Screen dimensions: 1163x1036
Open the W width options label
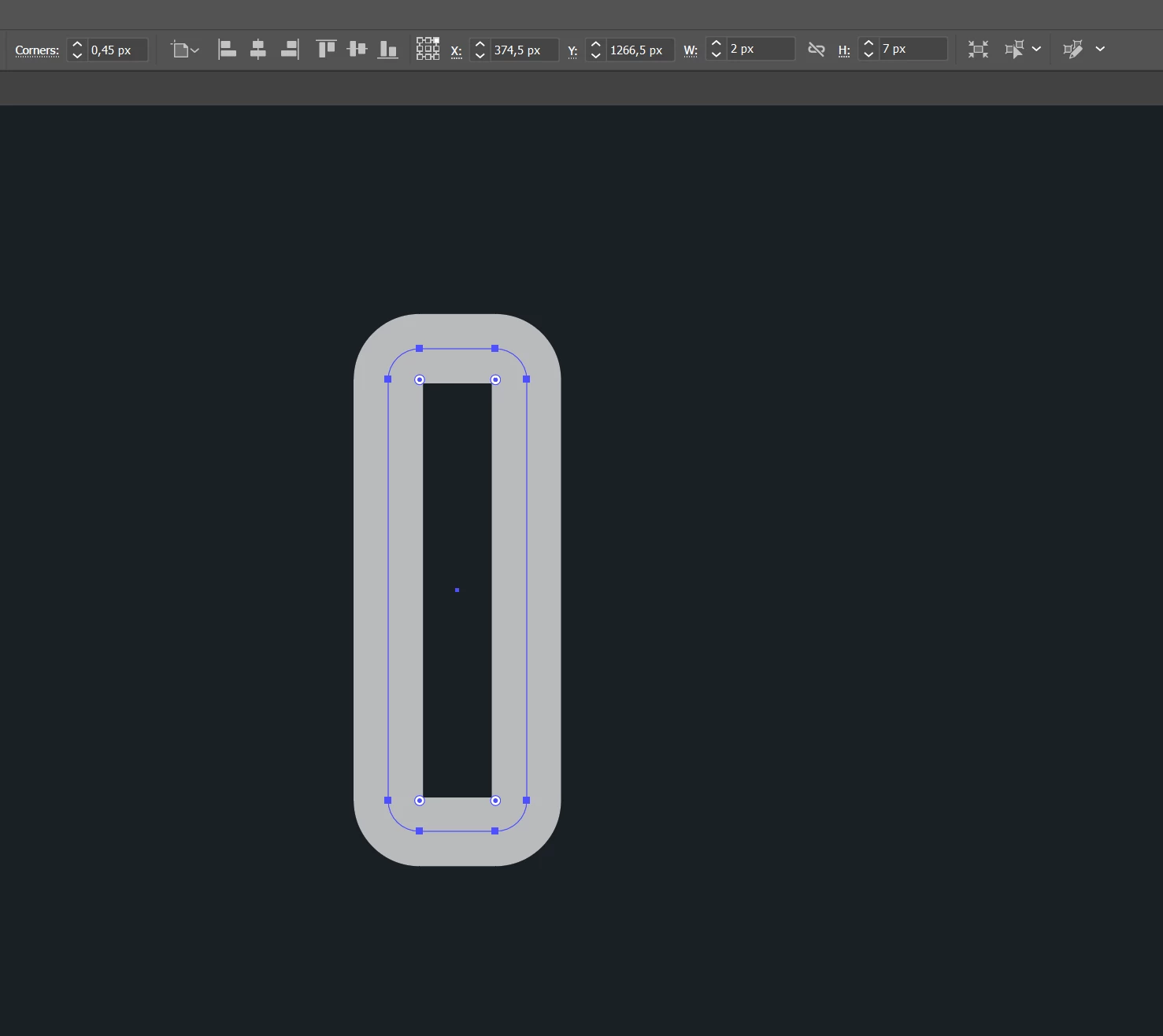click(691, 50)
